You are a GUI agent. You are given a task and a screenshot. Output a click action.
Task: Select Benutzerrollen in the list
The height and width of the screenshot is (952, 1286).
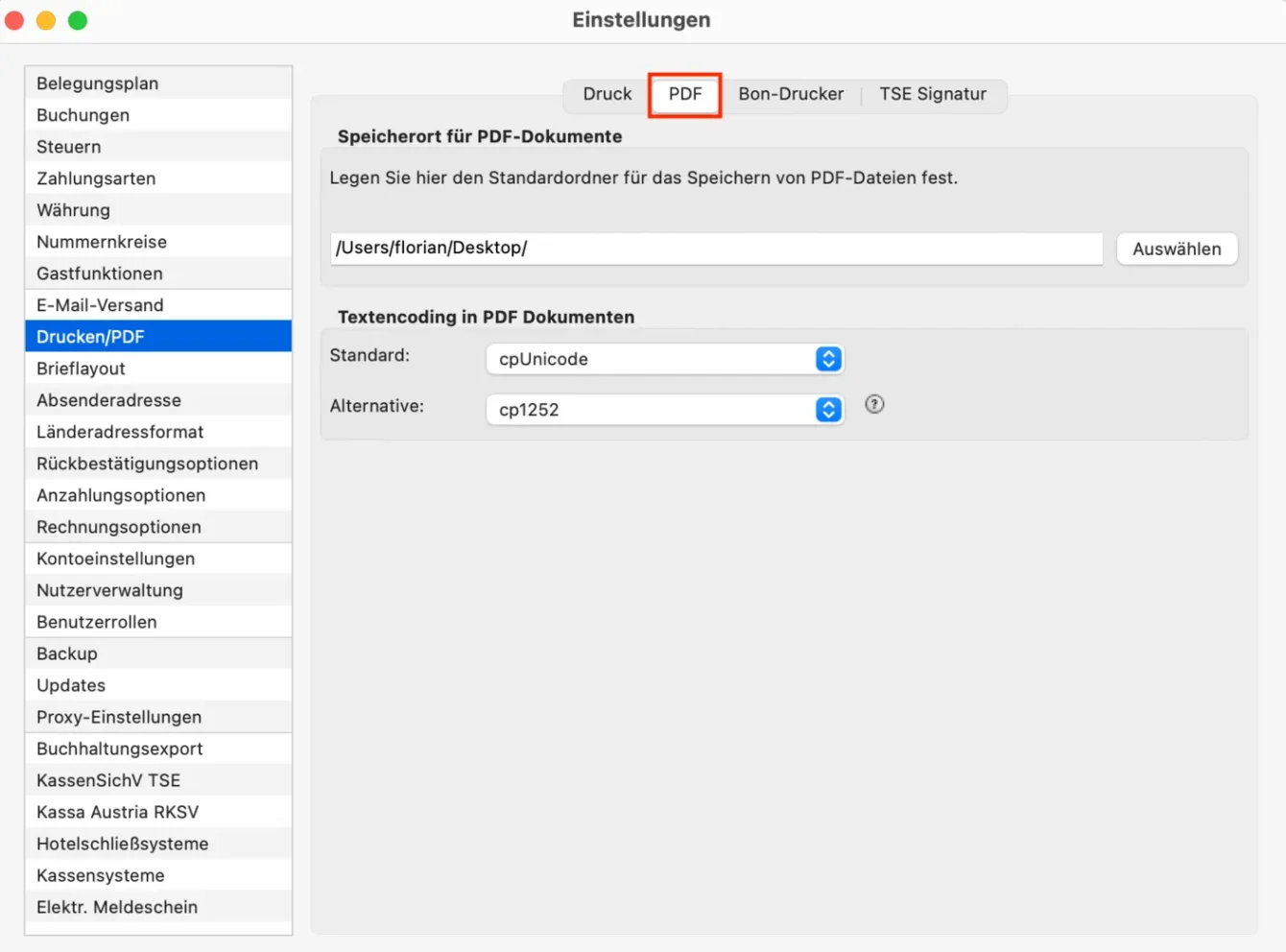pos(158,622)
